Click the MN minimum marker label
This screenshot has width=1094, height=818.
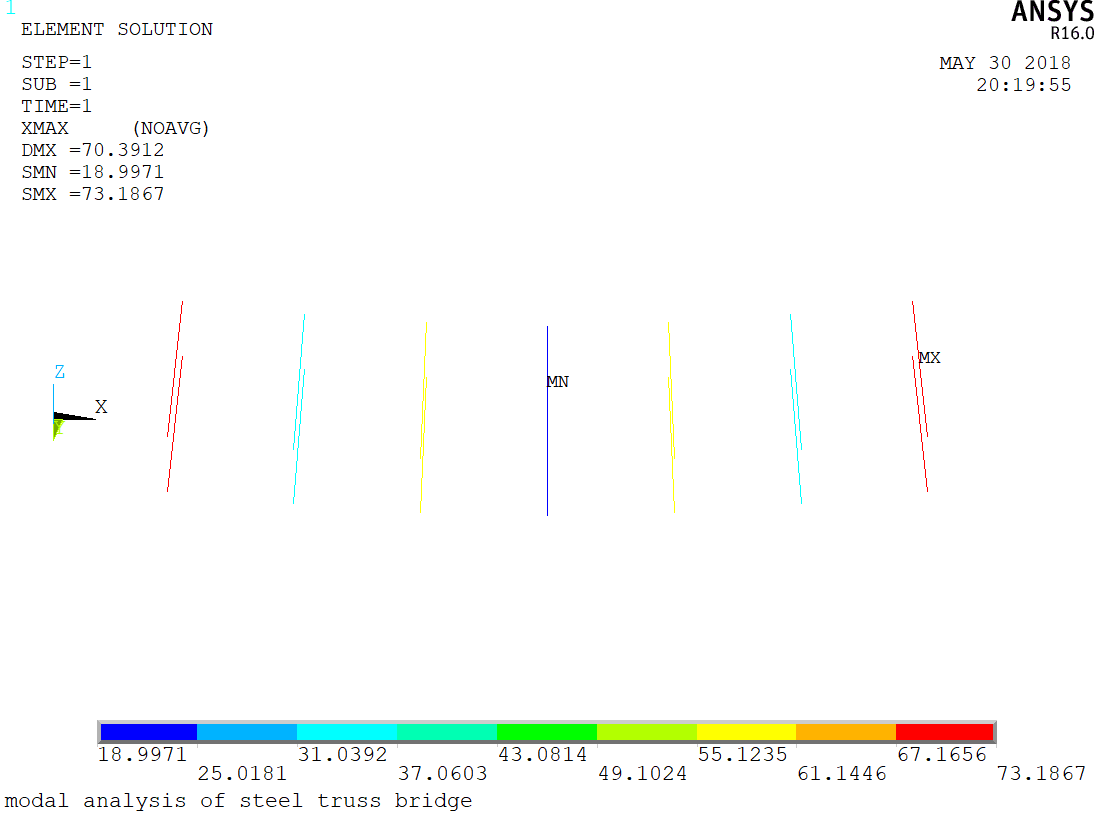557,381
